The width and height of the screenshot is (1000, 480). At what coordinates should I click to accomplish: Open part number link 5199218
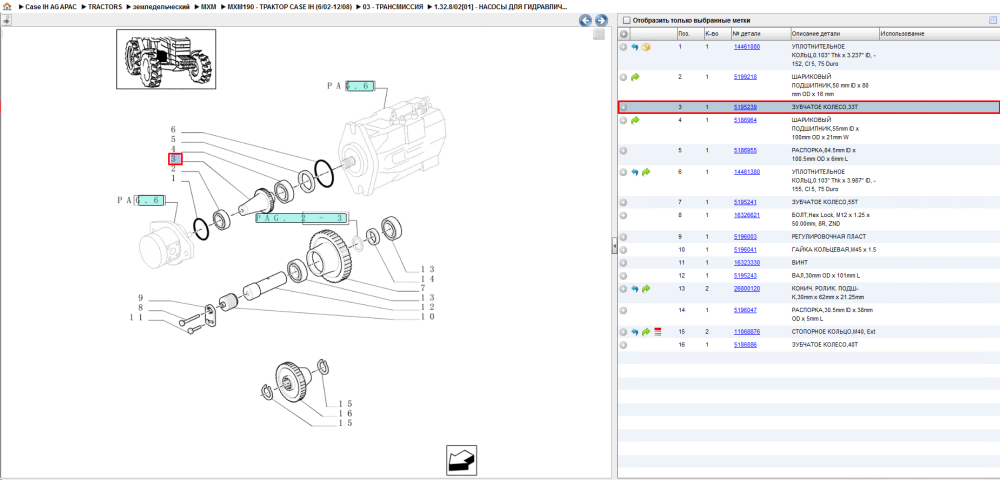pos(746,76)
